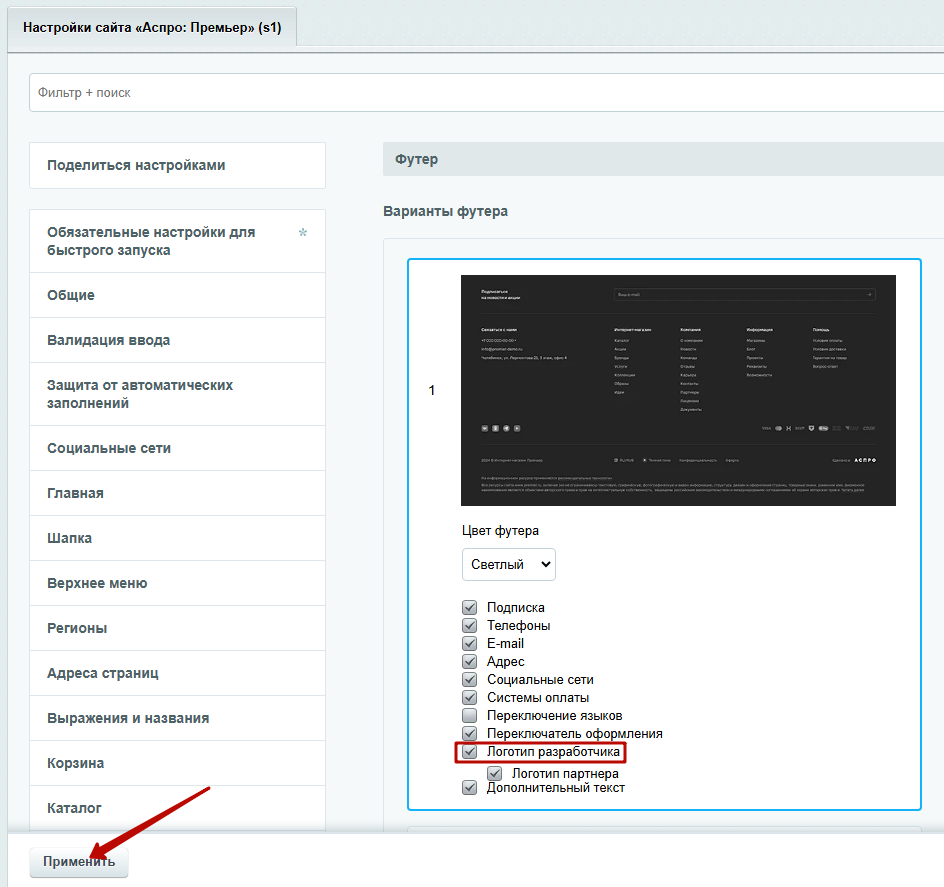The image size is (944, 887).
Task: Click the Цвет футера label
Action: click(x=500, y=531)
